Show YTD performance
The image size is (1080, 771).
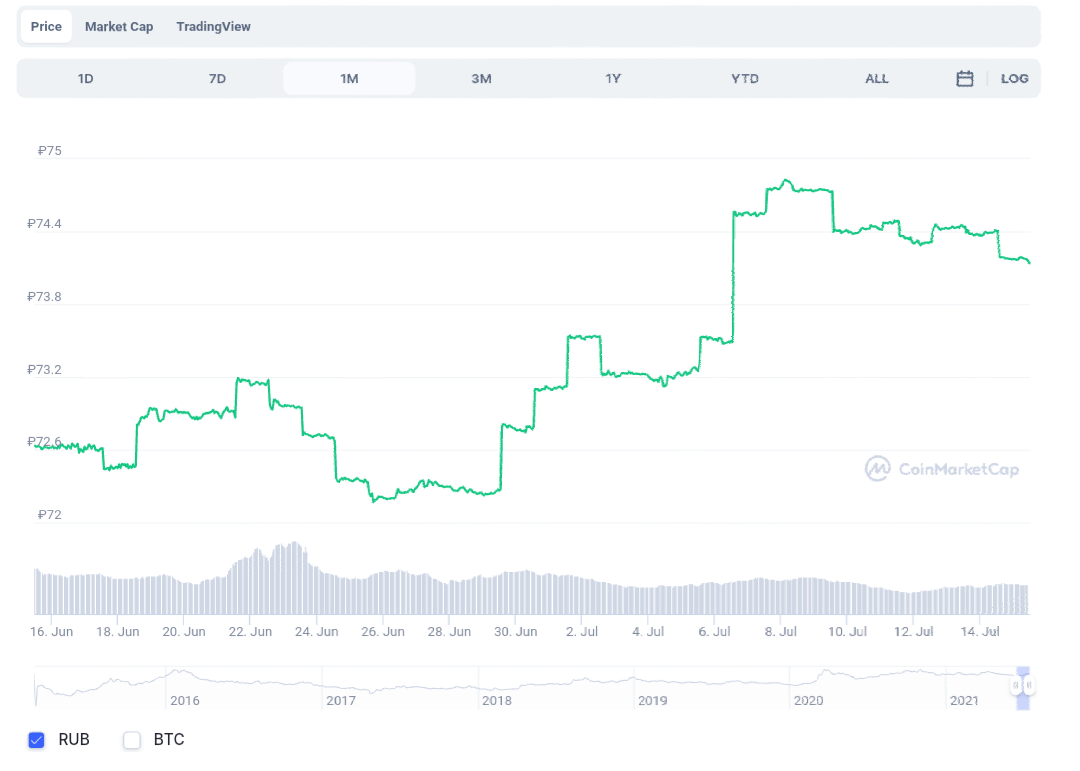tap(744, 78)
